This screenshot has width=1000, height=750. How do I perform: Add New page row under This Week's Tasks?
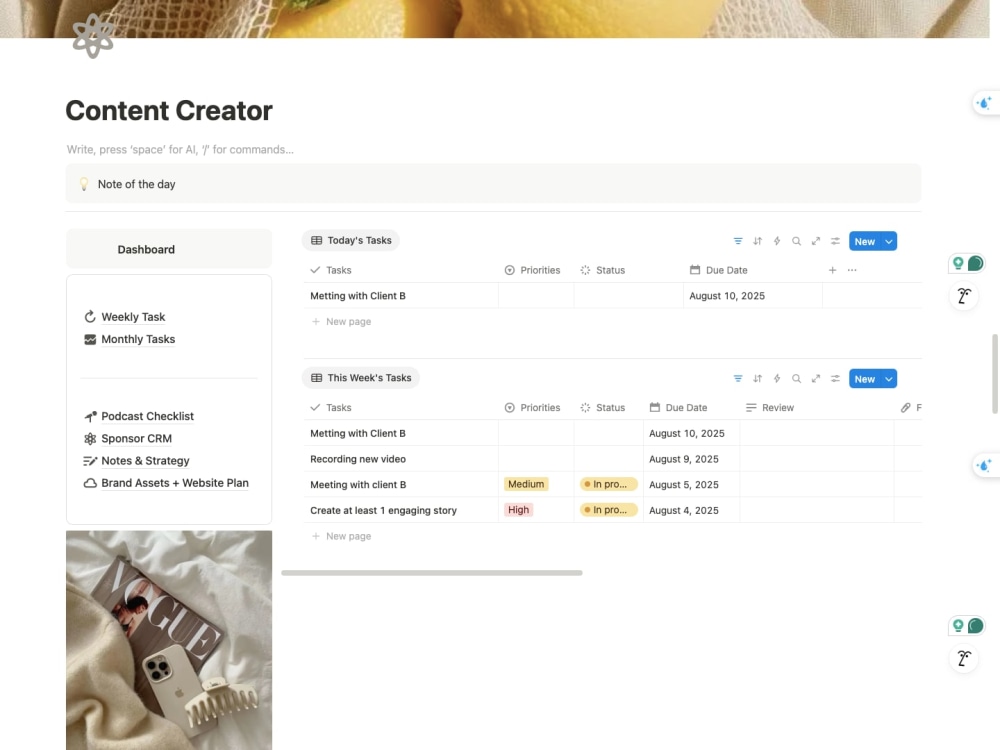pyautogui.click(x=341, y=536)
